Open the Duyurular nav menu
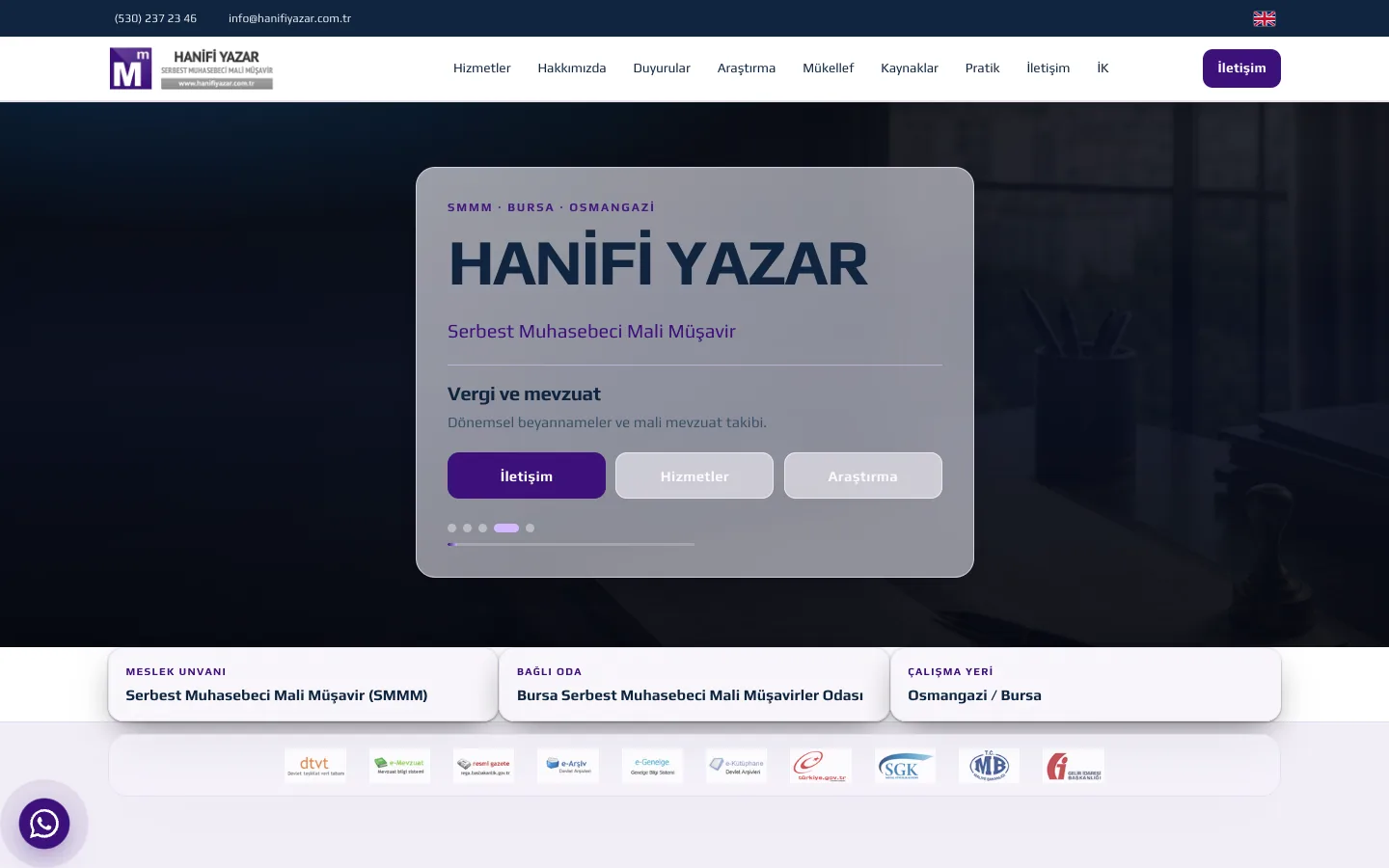The width and height of the screenshot is (1389, 868). click(662, 68)
